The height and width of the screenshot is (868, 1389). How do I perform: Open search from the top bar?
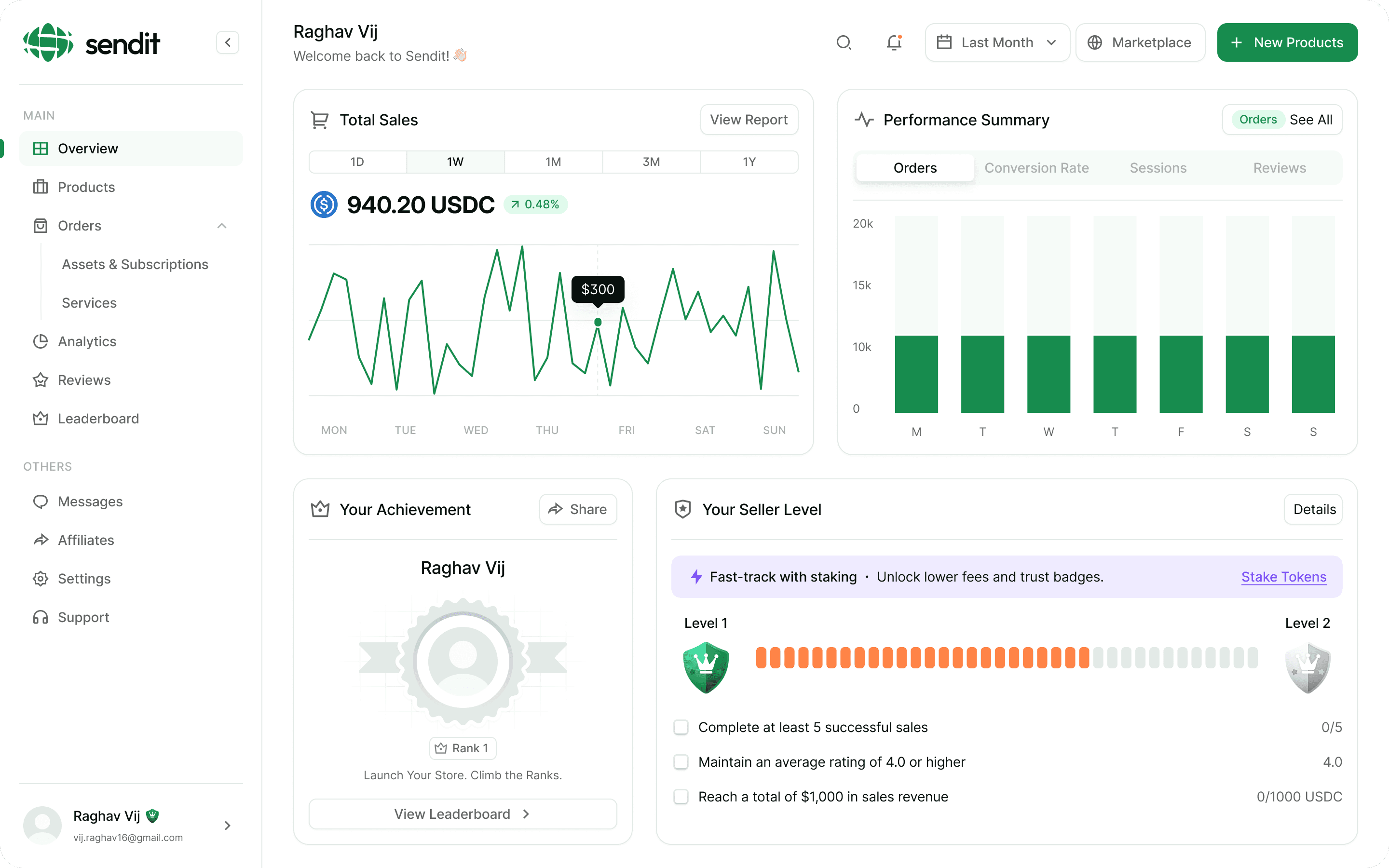click(x=844, y=42)
